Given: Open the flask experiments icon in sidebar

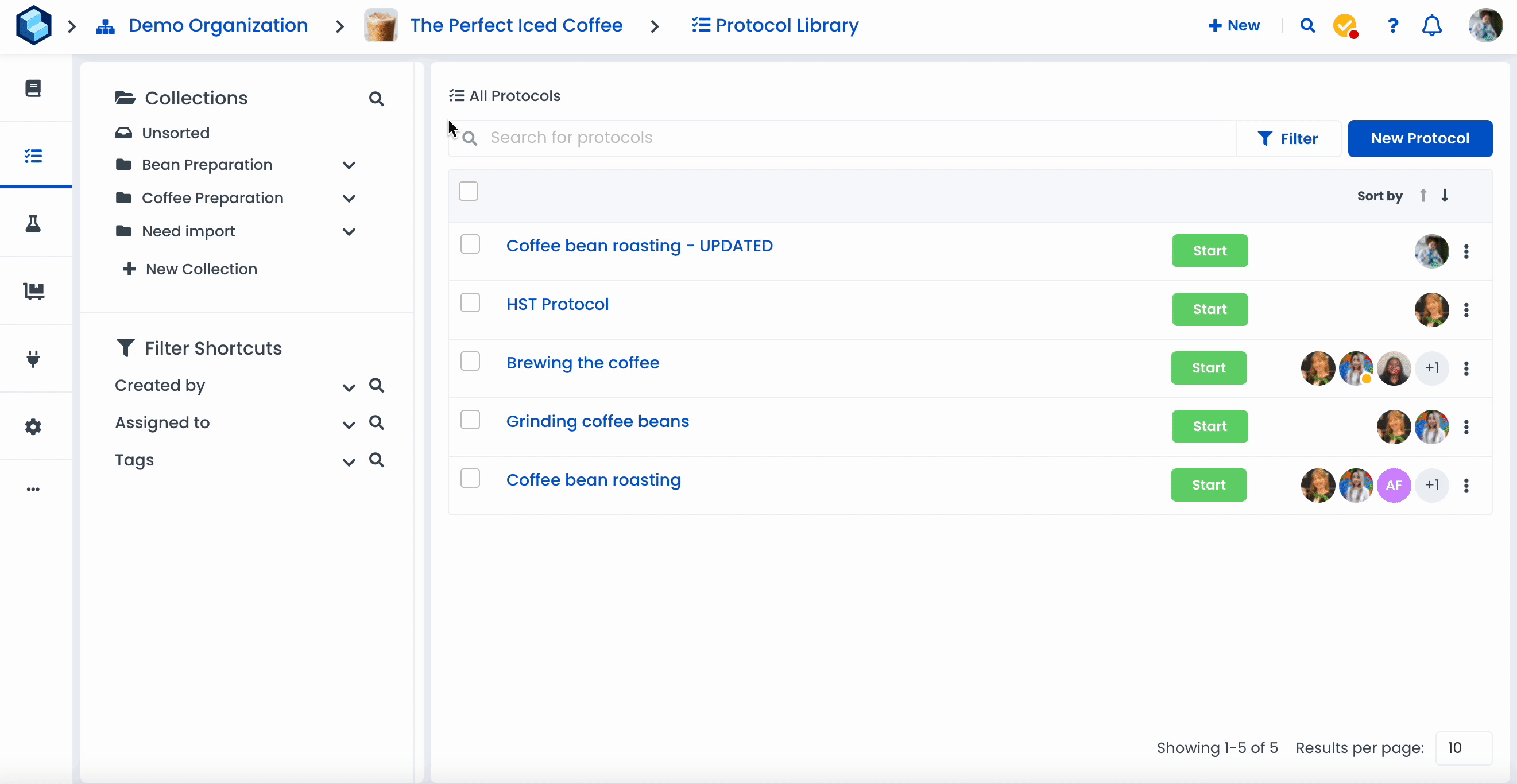Looking at the screenshot, I should pyautogui.click(x=33, y=224).
